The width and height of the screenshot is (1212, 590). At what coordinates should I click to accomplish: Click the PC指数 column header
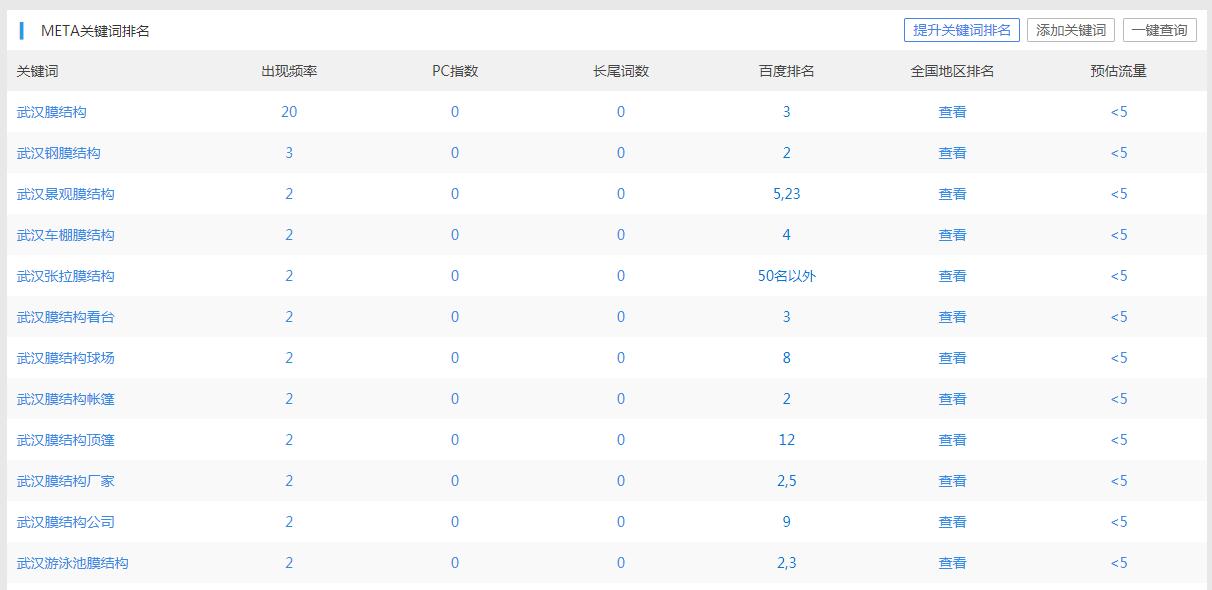(455, 71)
